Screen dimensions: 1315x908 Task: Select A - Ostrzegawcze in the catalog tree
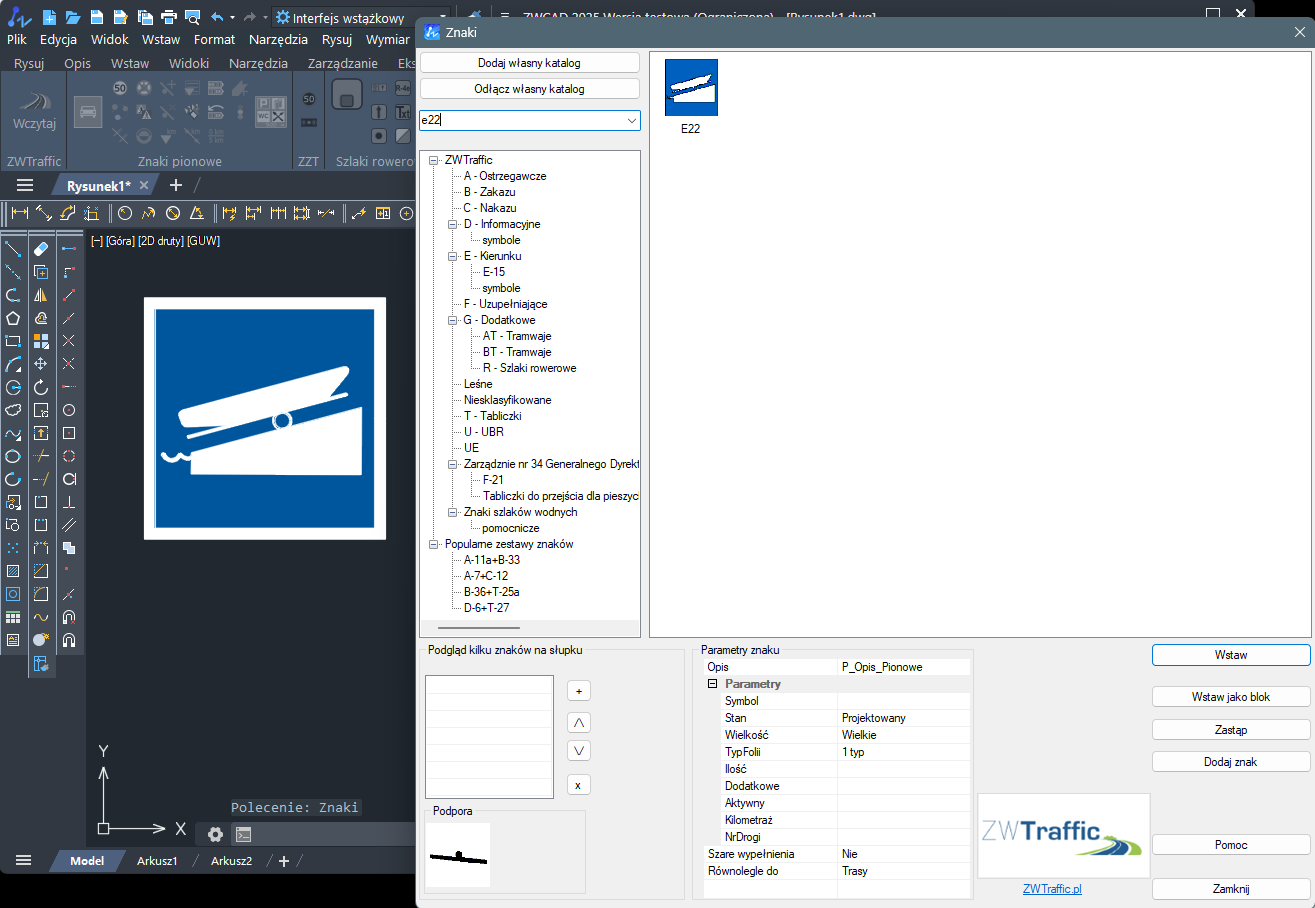pos(504,176)
